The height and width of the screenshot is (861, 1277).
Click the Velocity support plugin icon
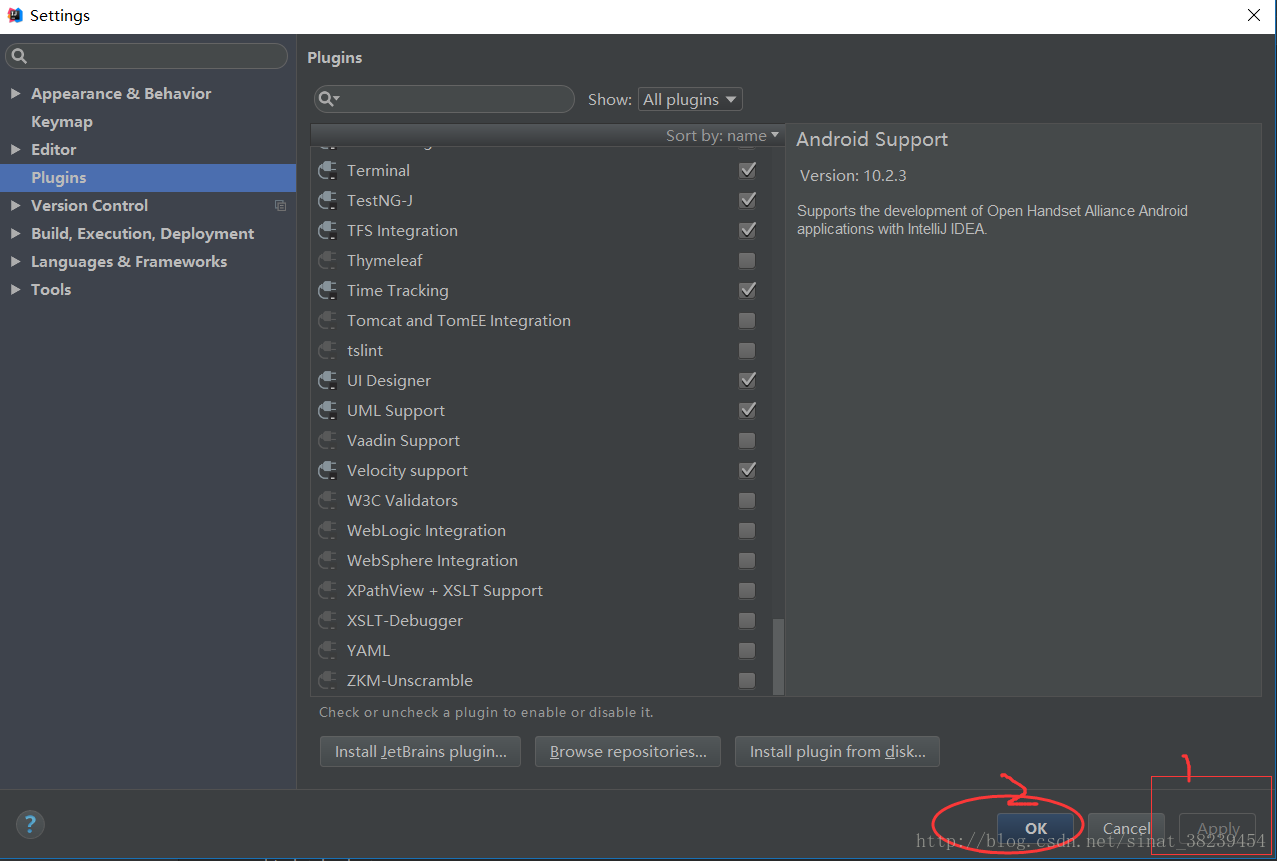327,471
